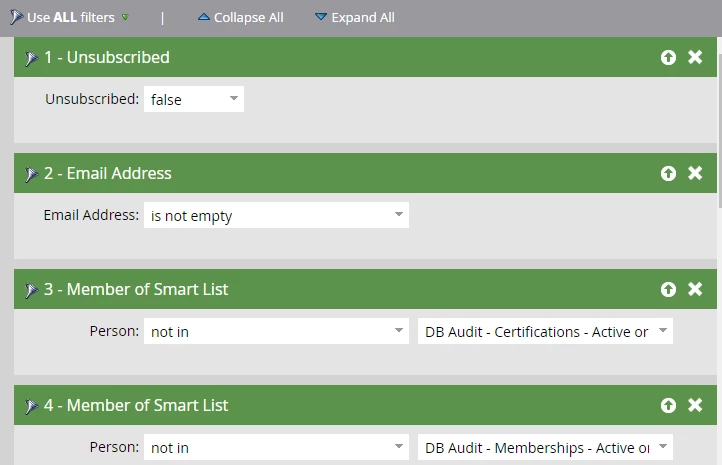Click Collapse All
722x465 pixels.
[x=248, y=17]
